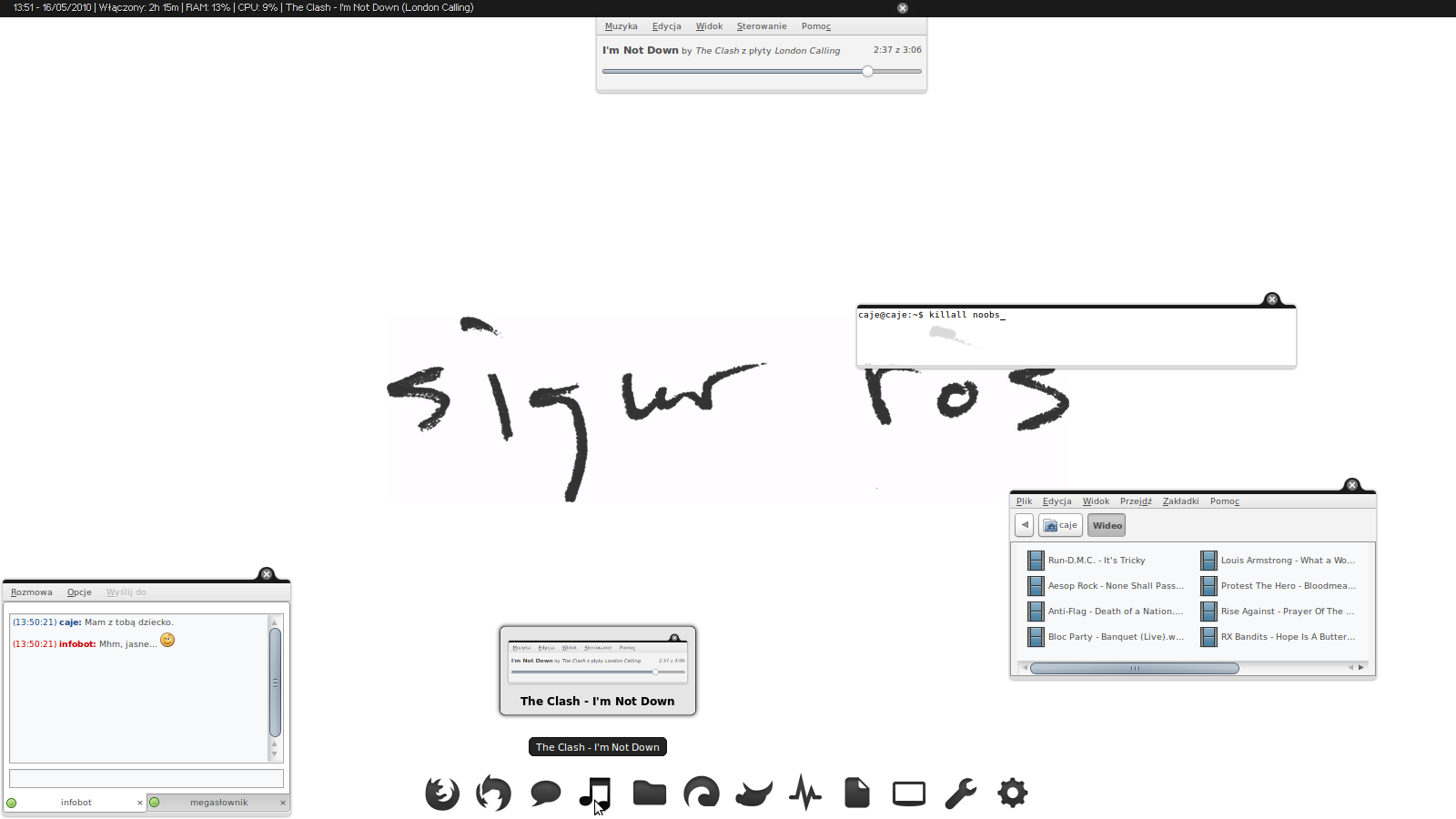
Task: Switch to infobot chat tab
Action: 76,803
